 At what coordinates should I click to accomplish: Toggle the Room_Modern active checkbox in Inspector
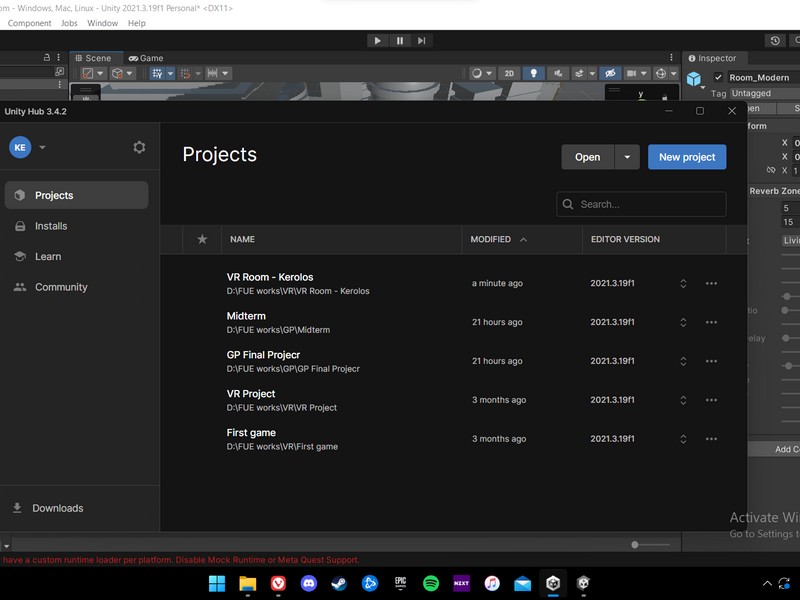pyautogui.click(x=718, y=77)
